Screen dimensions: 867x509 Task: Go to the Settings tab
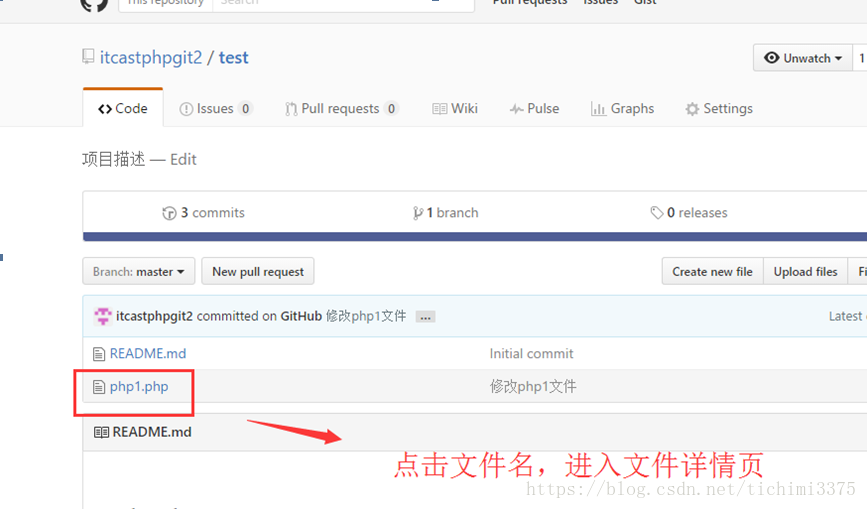click(x=719, y=109)
